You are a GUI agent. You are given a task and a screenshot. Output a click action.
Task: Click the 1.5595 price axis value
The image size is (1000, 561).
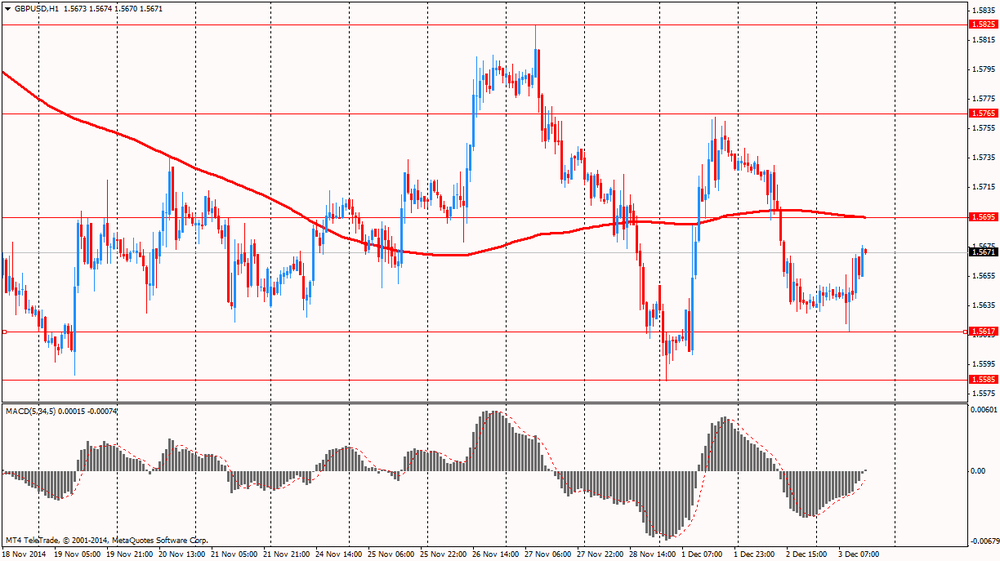tap(984, 364)
